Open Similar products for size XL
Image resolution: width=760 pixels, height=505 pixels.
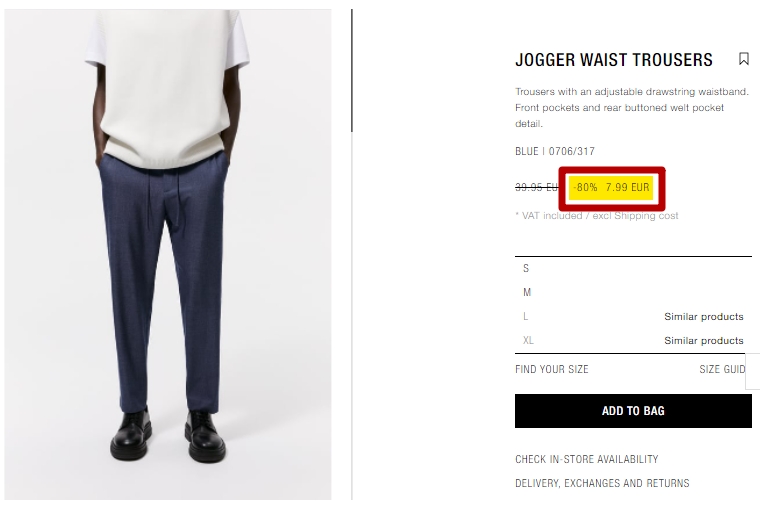[x=704, y=340]
